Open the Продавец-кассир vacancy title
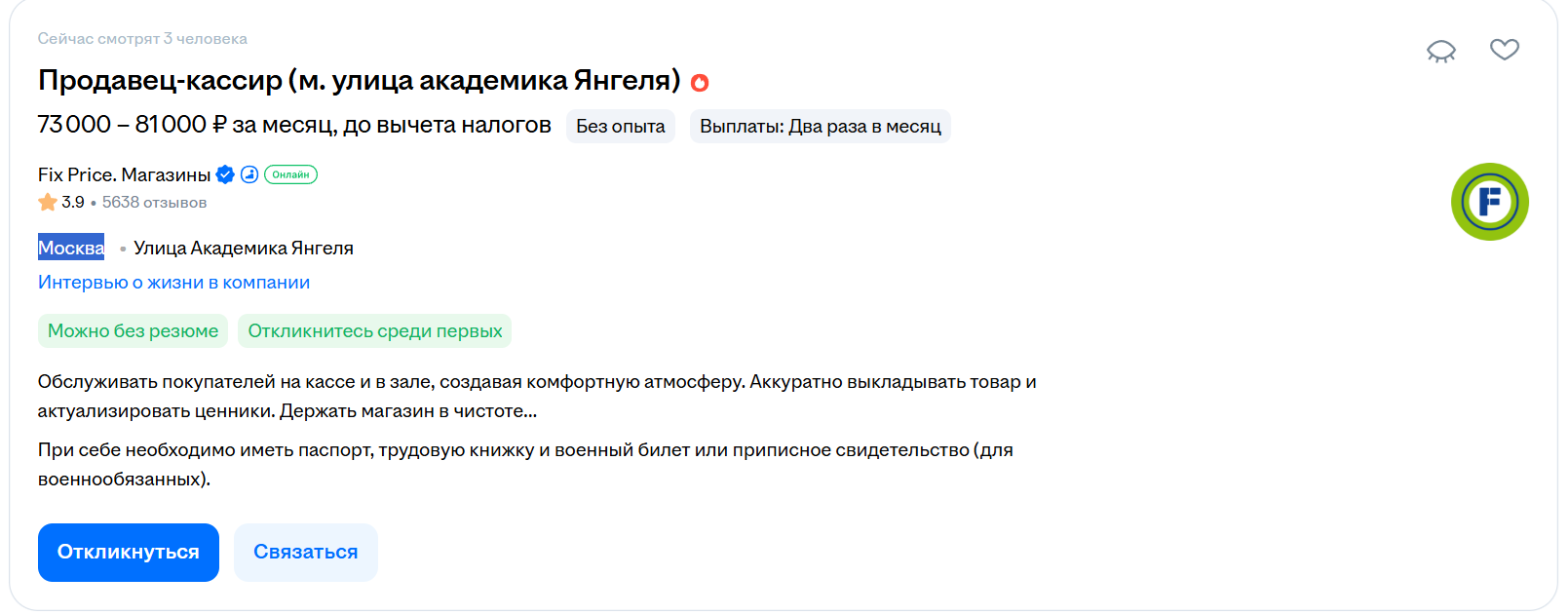This screenshot has height=615, width=1568. pos(359,80)
